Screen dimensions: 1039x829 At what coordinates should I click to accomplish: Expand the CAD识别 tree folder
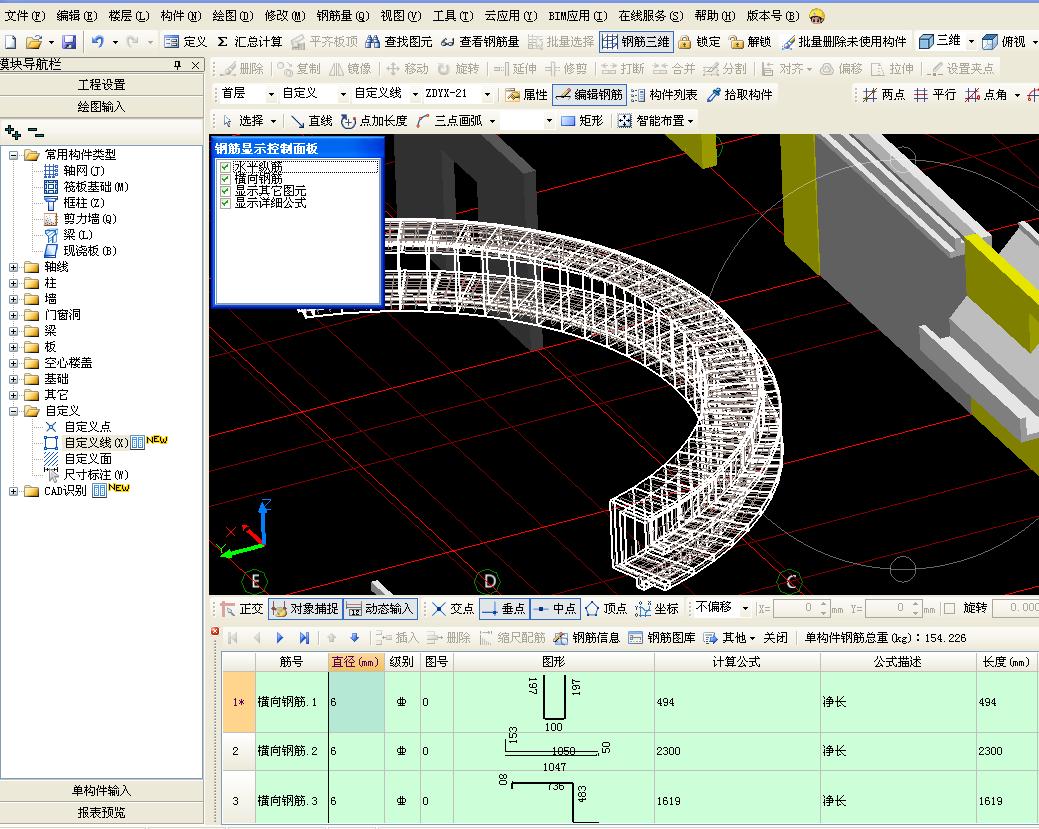(x=13, y=492)
